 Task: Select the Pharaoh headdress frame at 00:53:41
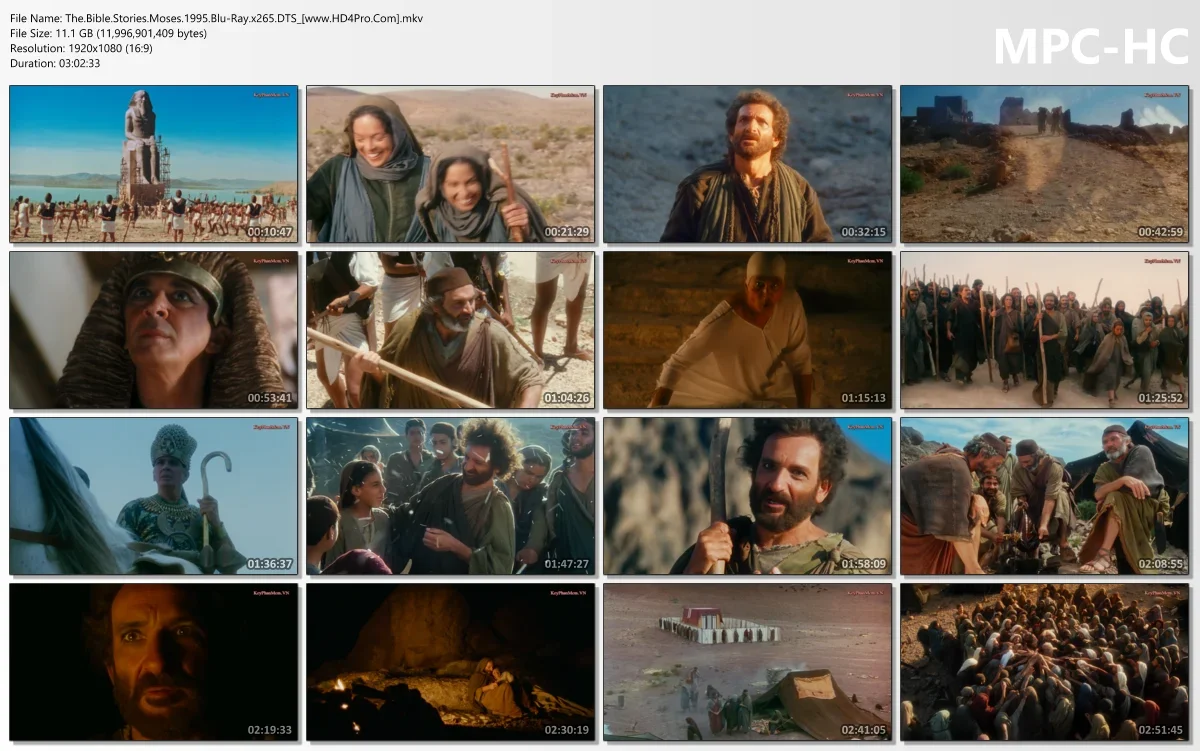[153, 330]
